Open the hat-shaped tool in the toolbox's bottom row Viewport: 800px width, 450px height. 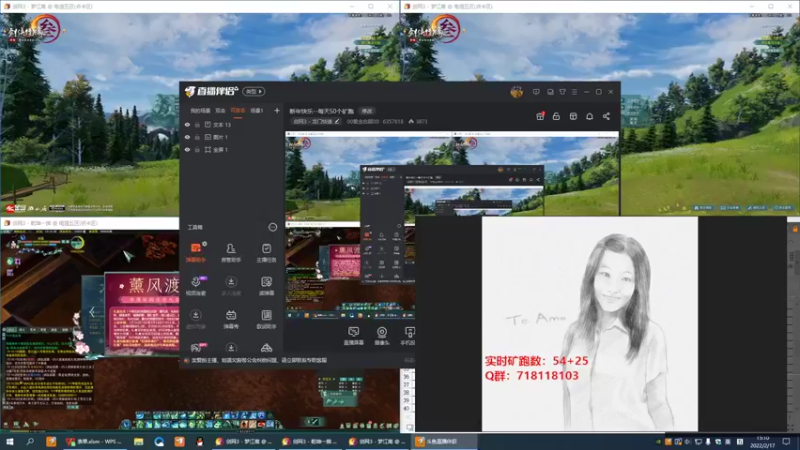(x=266, y=348)
